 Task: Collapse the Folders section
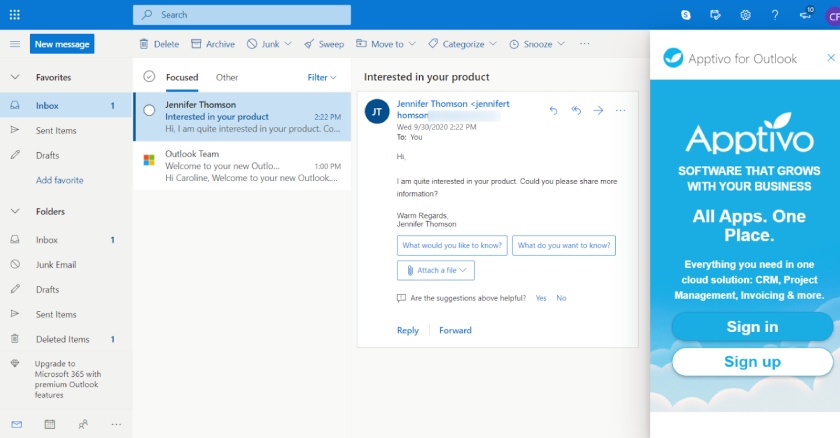[15, 212]
